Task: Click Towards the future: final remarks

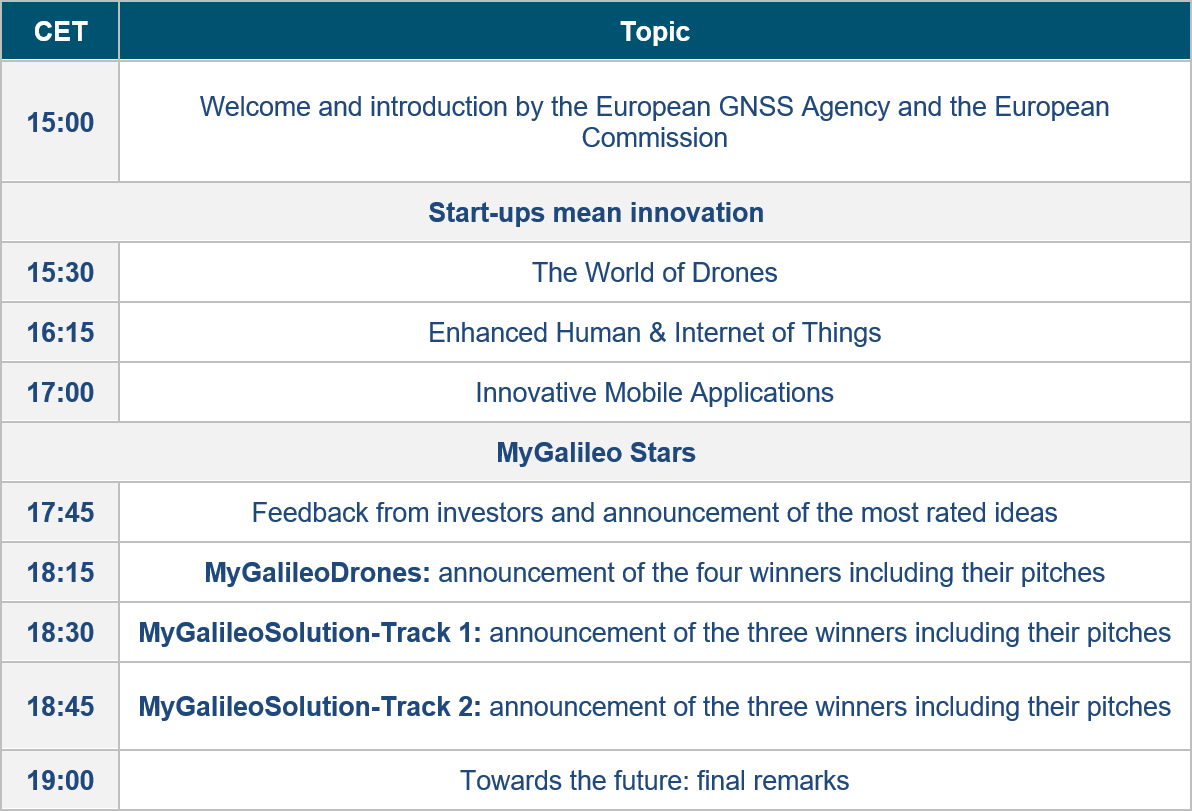Action: point(655,780)
